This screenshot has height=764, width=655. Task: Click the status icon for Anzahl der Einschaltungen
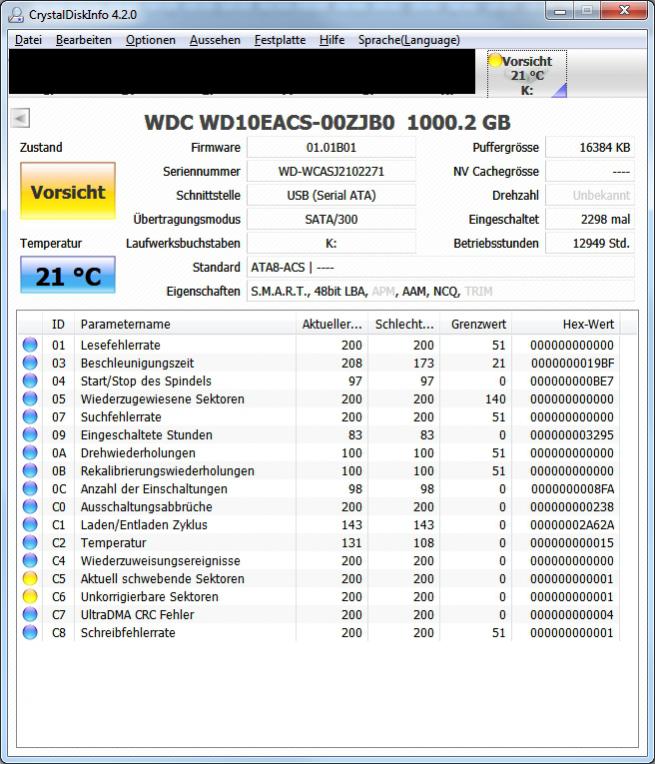(x=30, y=489)
